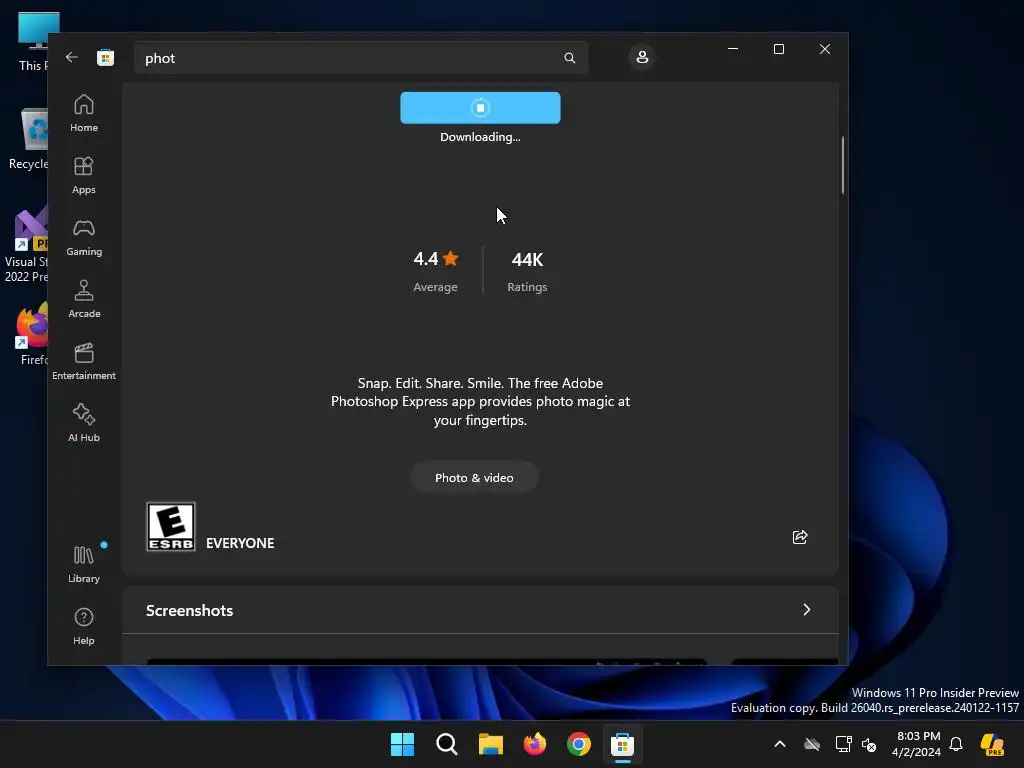Open the Photo & video category

474,477
